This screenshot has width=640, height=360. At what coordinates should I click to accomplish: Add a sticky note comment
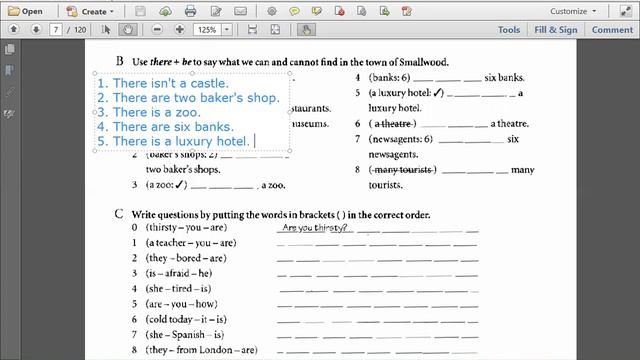[294, 11]
